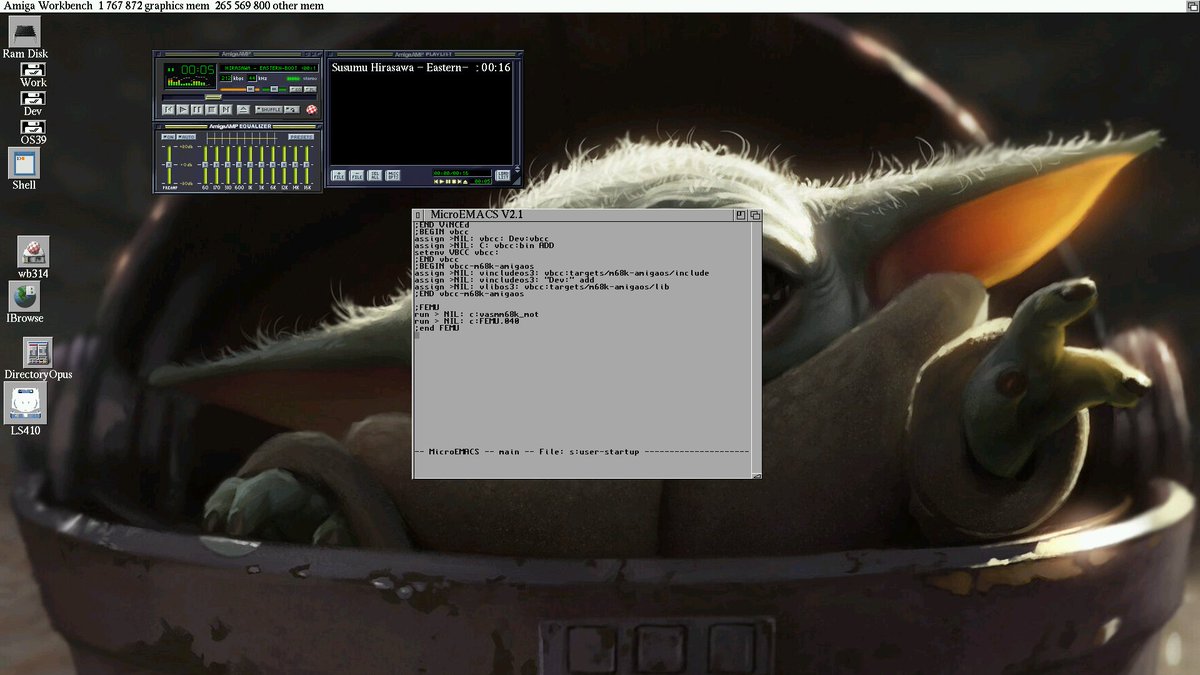The image size is (1200, 675).
Task: Adjust the 60 Hz equalizer band slider
Action: click(x=205, y=165)
